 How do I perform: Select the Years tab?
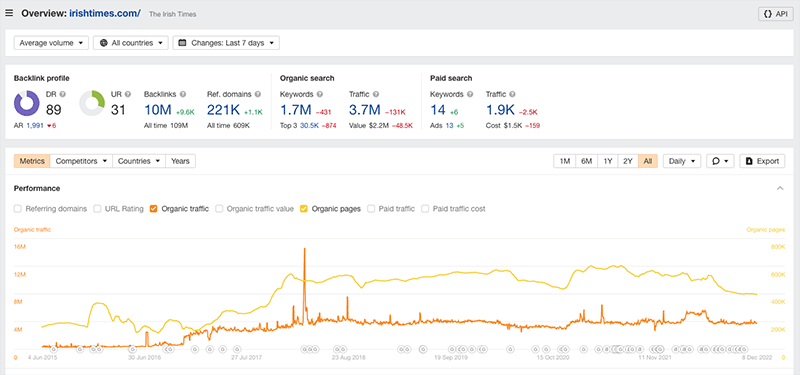pos(181,161)
